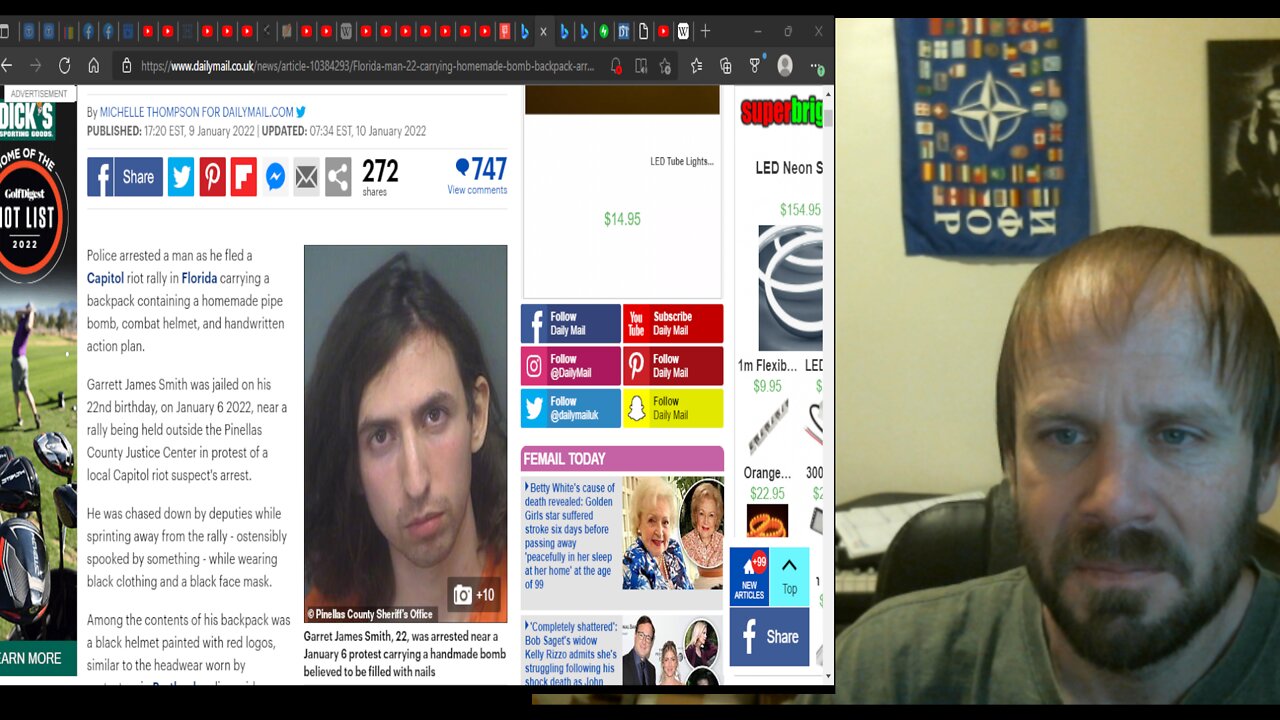Pin the article on Pinterest
This screenshot has height=720, width=1280.
212,177
